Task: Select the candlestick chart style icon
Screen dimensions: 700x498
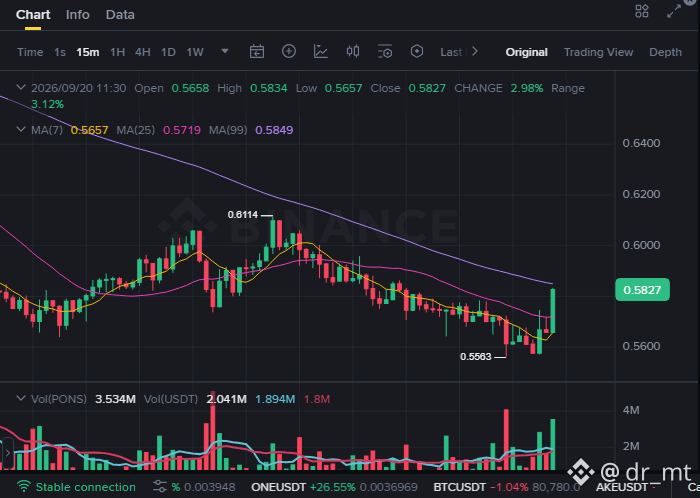Action: pos(353,51)
